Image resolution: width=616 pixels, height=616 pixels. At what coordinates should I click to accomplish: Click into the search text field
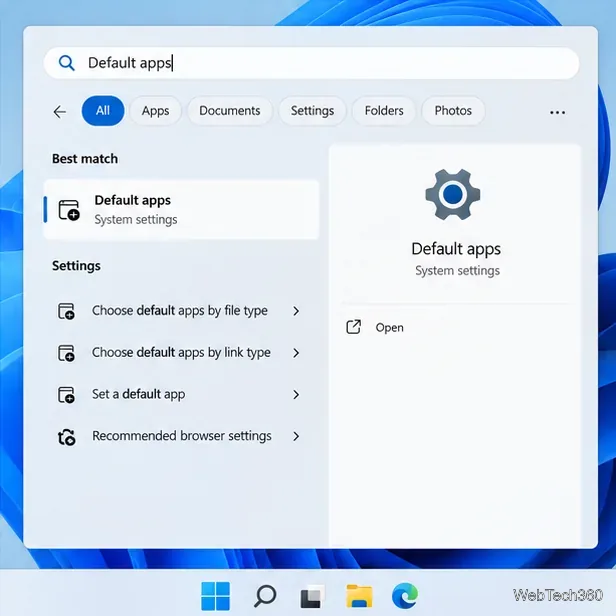(x=311, y=63)
